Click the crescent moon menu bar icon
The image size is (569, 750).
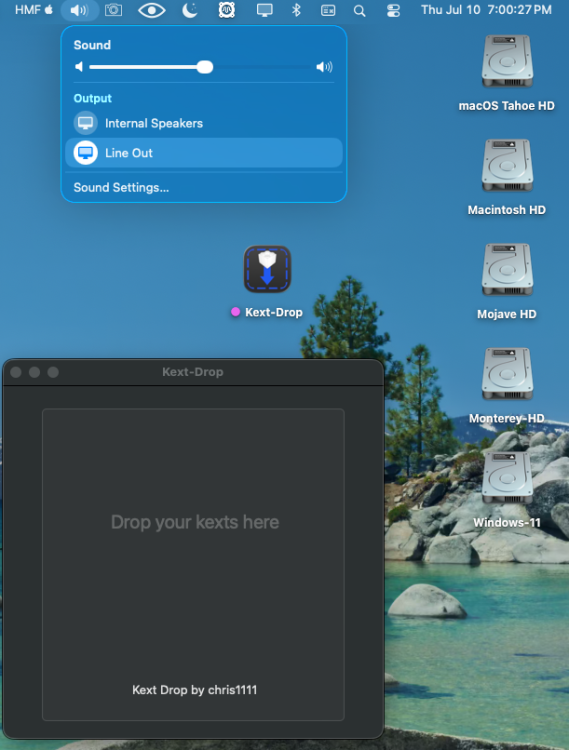(x=190, y=10)
